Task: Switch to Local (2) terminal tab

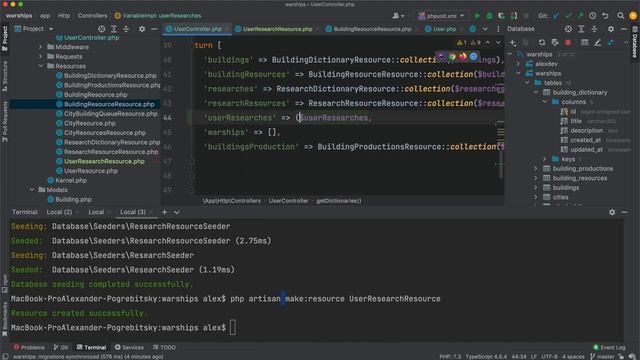Action: (x=59, y=212)
